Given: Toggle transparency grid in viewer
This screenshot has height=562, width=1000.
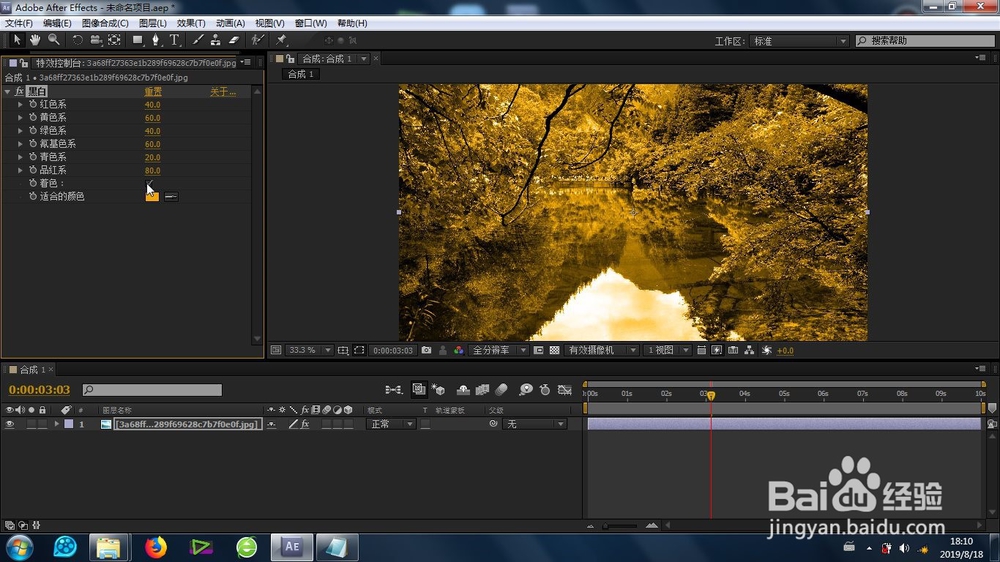Looking at the screenshot, I should [x=554, y=350].
